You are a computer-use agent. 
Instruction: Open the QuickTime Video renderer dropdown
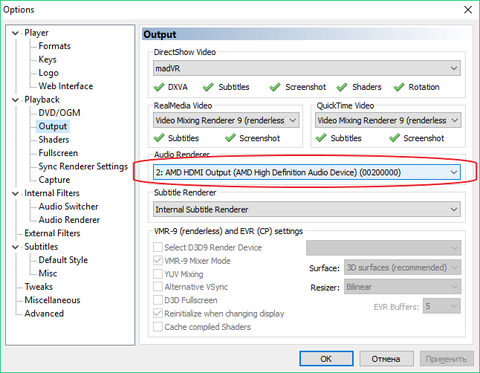pos(388,120)
